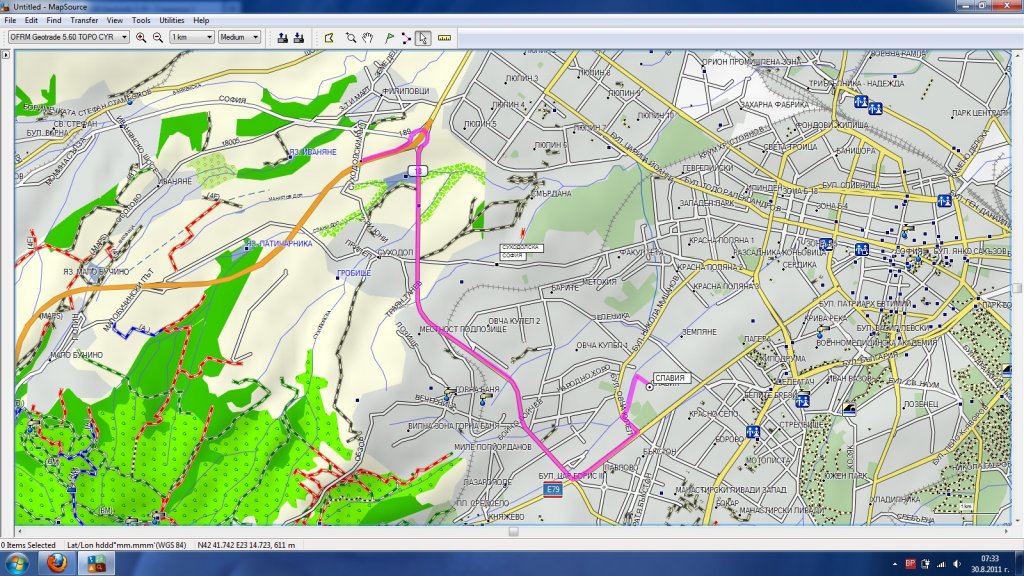Screen dimensions: 1024x576
Task: Select the Hand pan tool
Action: click(368, 38)
